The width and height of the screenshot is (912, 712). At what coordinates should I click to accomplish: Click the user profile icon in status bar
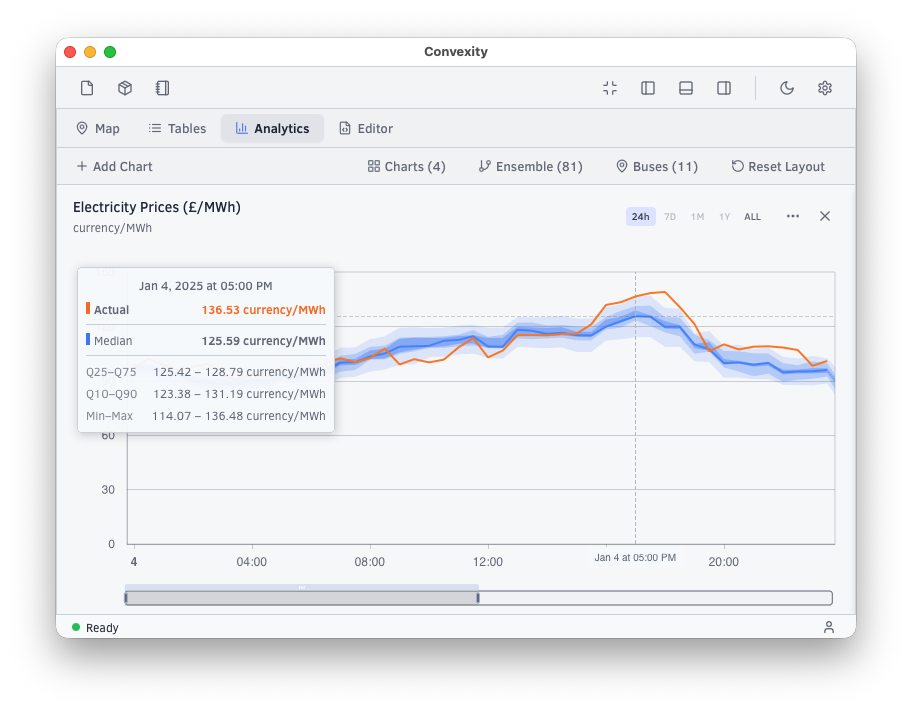click(828, 627)
